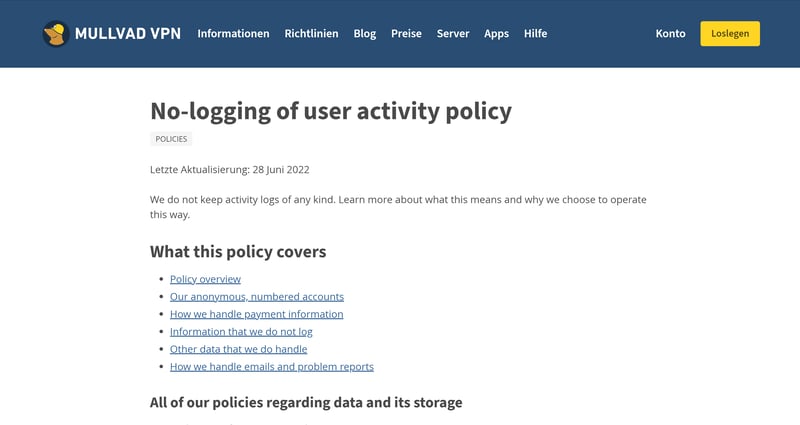Go to the Blog page
Image resolution: width=800 pixels, height=425 pixels.
[365, 33]
